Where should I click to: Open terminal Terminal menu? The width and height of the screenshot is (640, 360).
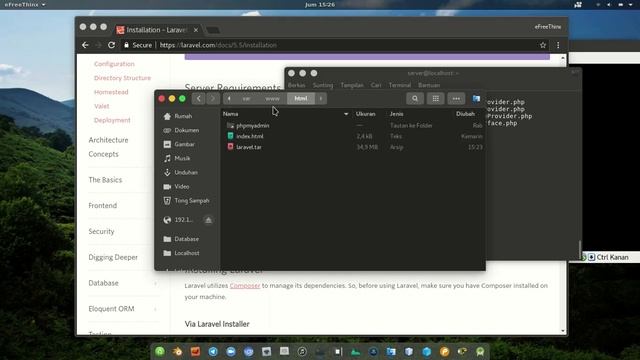click(400, 85)
